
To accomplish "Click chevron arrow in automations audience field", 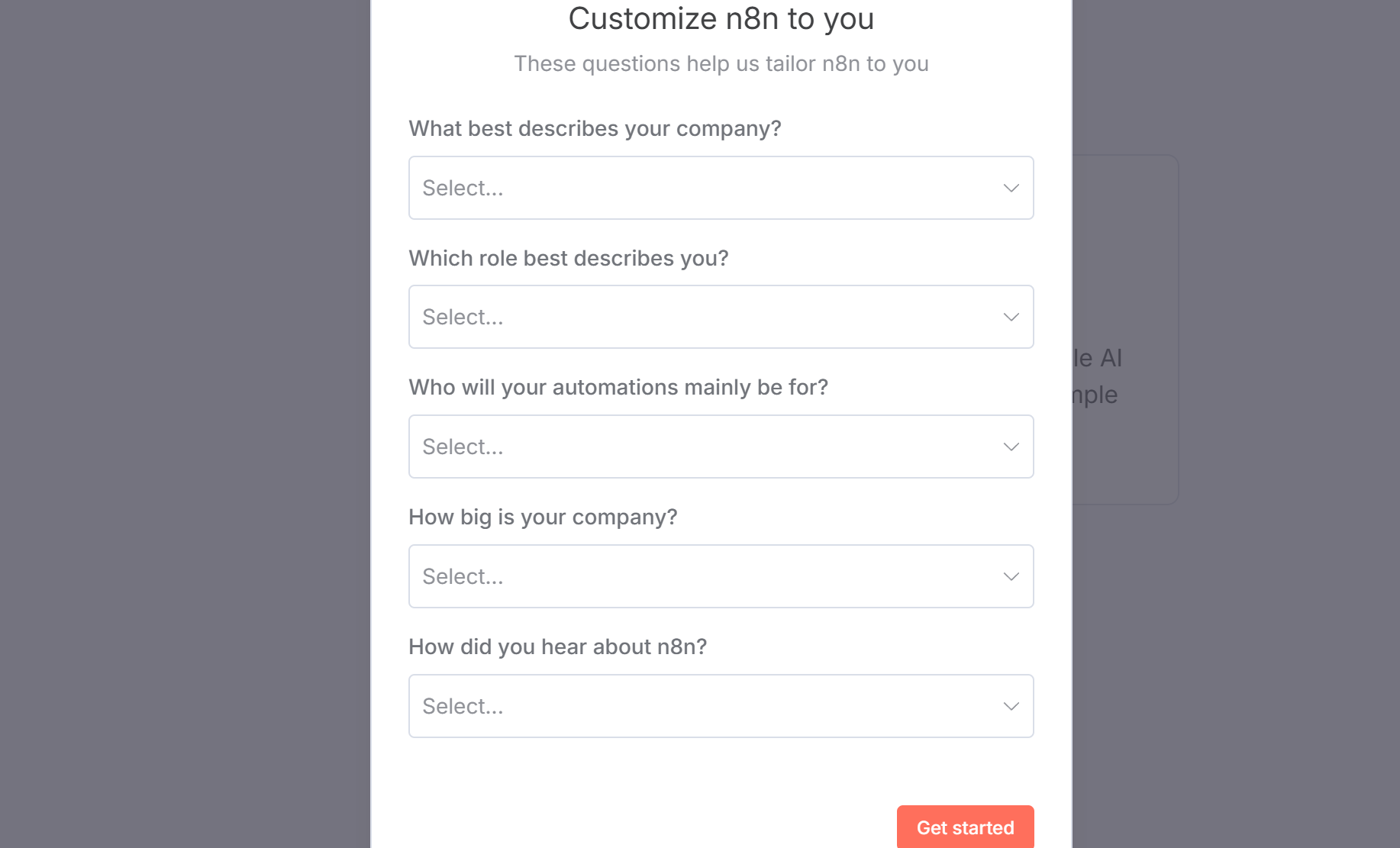I will (x=1011, y=447).
